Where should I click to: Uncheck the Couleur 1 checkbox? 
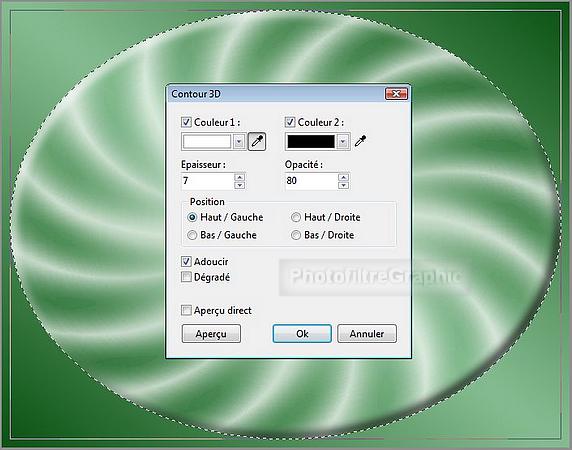[x=186, y=122]
